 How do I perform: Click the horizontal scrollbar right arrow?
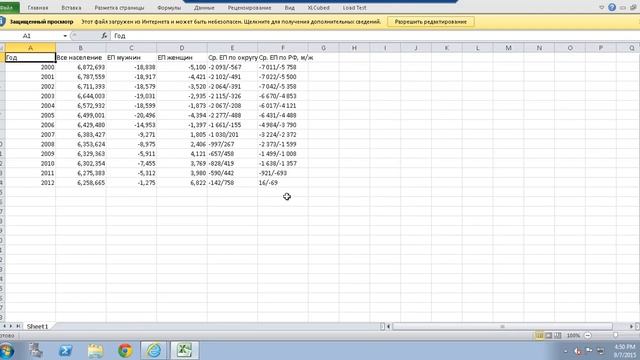631,326
